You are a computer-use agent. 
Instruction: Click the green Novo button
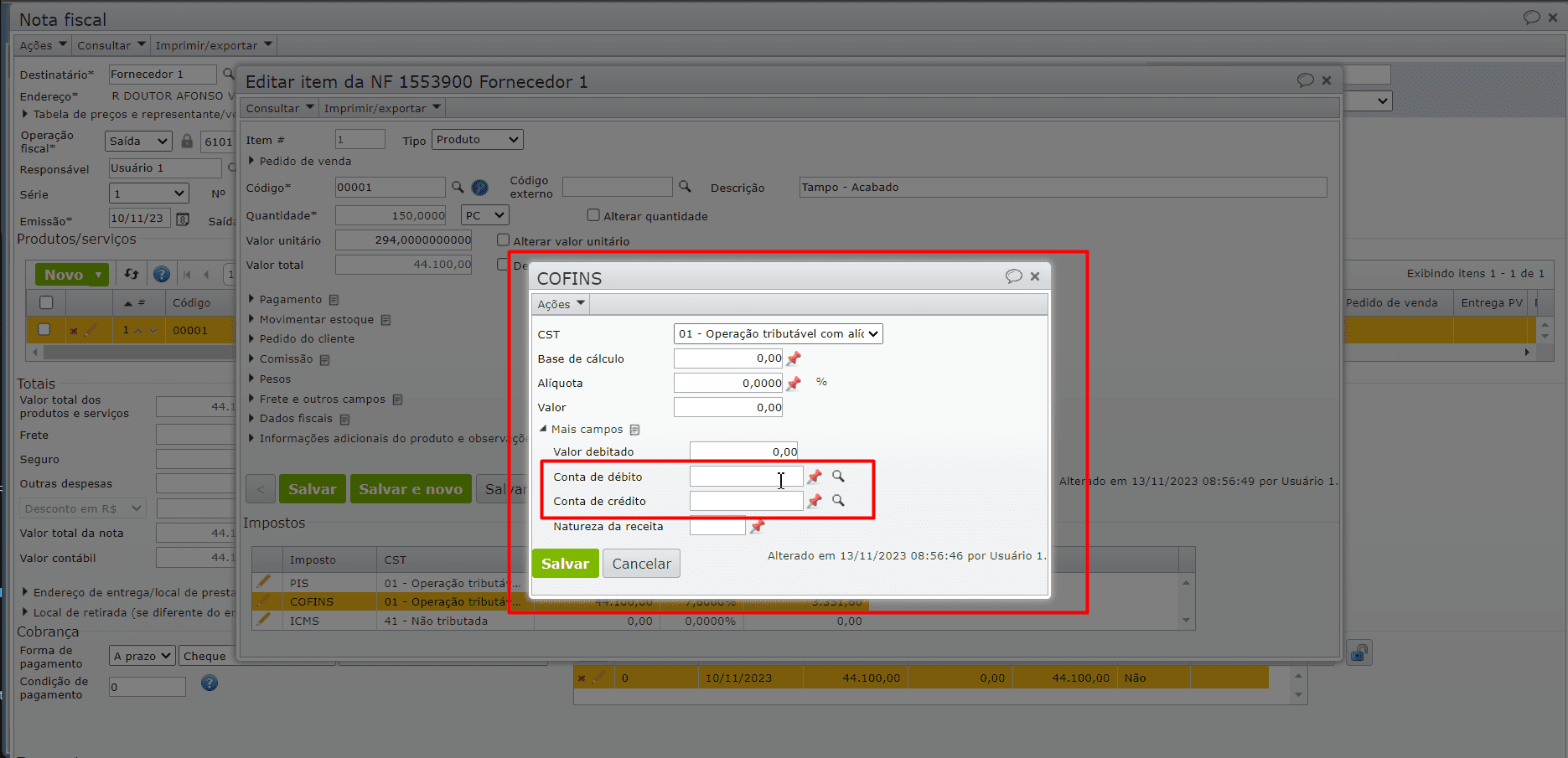[72, 275]
